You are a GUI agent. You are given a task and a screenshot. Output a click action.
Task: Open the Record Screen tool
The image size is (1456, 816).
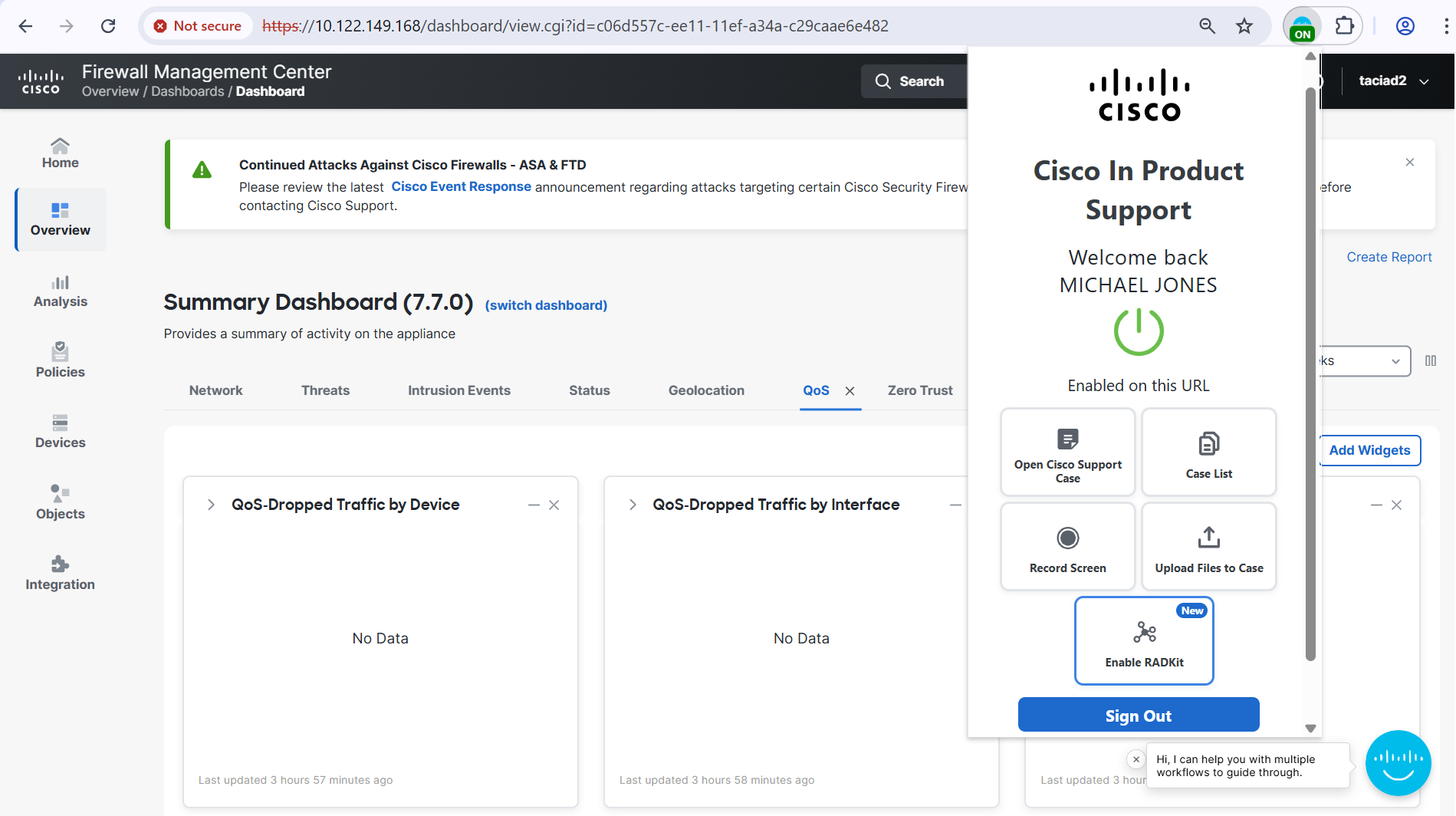[1067, 547]
